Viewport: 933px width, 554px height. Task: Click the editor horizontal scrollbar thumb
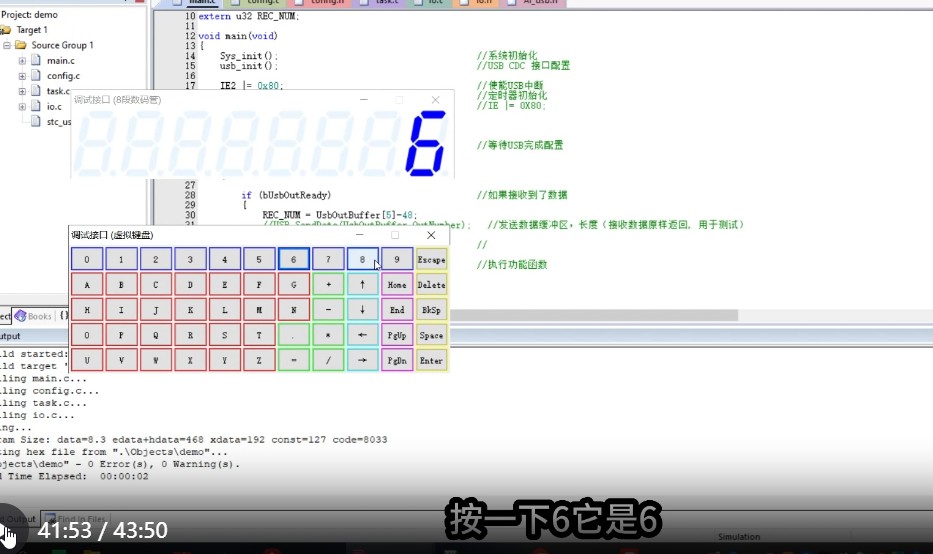coord(594,315)
